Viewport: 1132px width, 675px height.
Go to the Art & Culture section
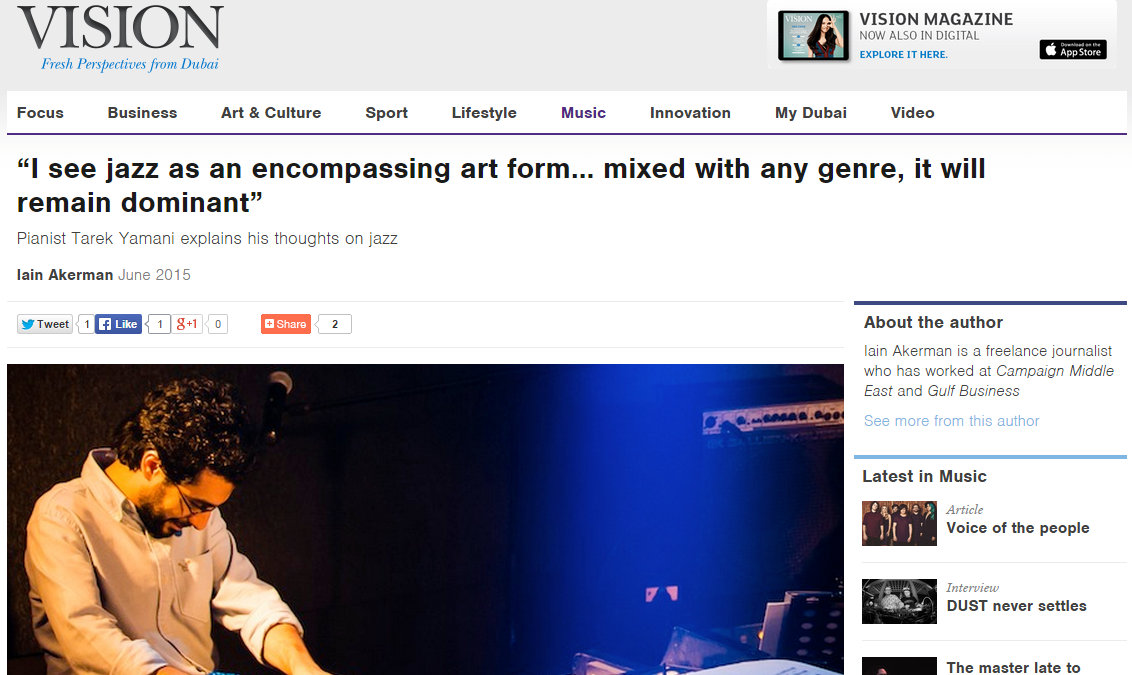271,113
